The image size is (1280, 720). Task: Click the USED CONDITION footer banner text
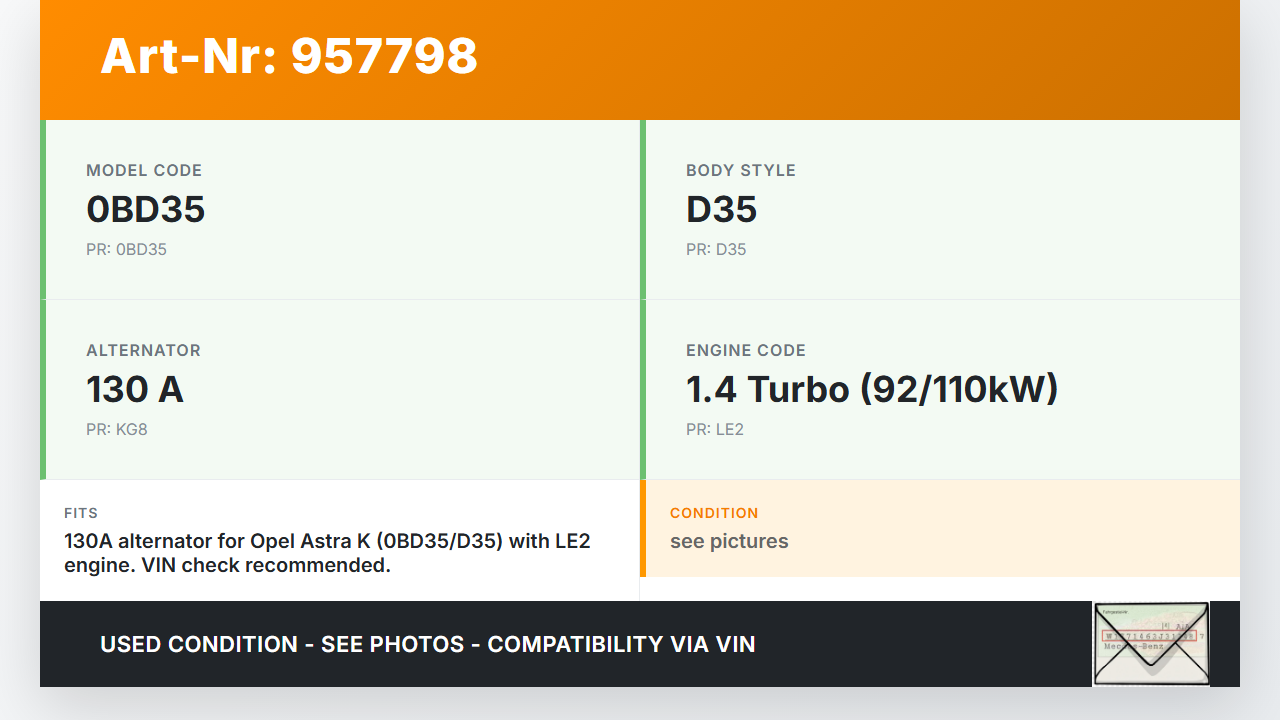point(428,644)
